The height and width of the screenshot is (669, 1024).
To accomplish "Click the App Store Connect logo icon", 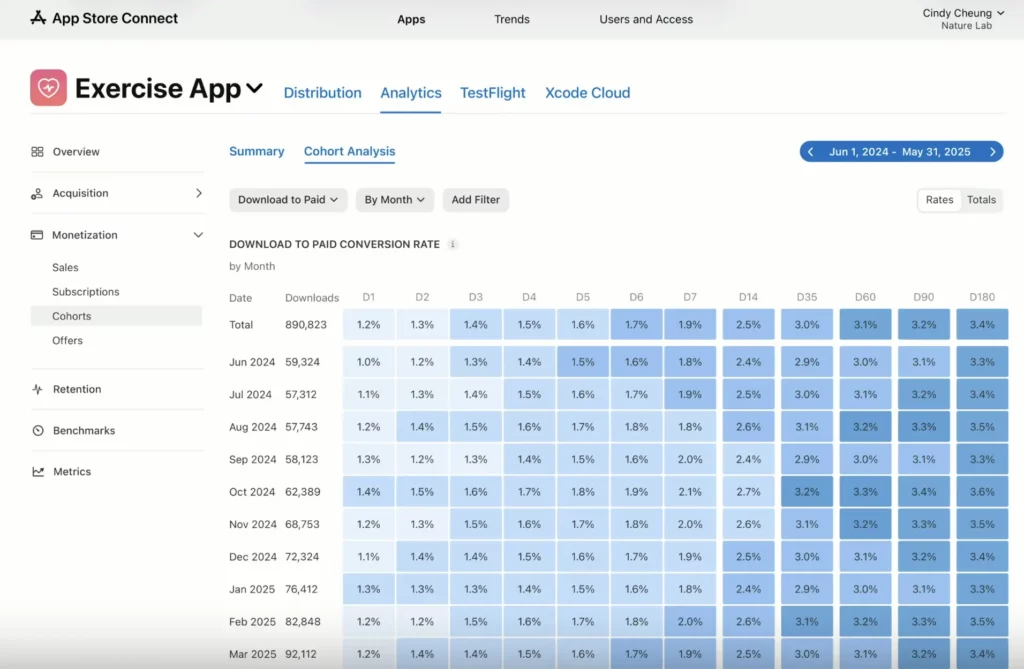I will (x=38, y=18).
